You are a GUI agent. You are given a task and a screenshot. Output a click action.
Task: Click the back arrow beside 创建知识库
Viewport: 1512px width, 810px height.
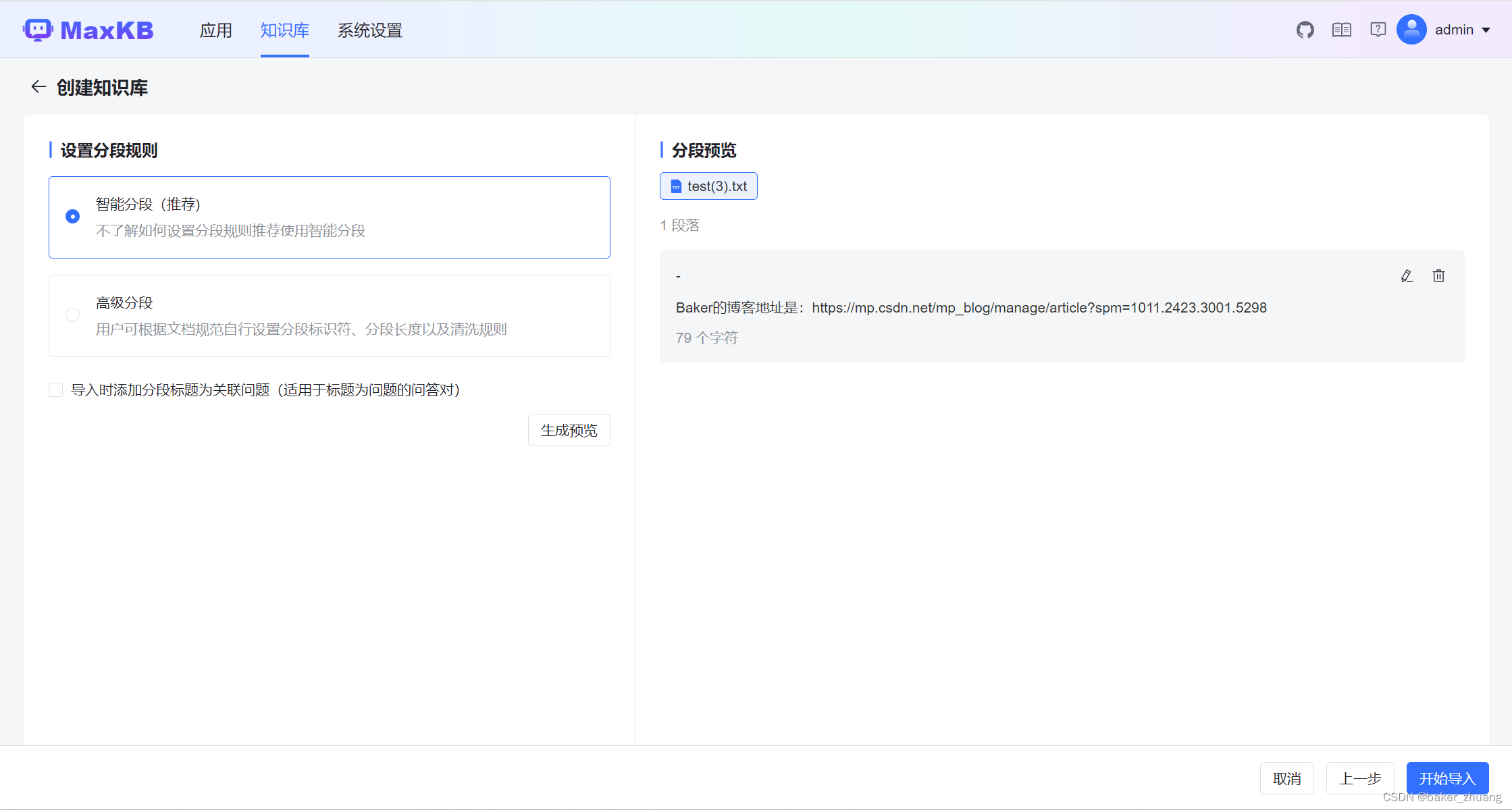(38, 87)
